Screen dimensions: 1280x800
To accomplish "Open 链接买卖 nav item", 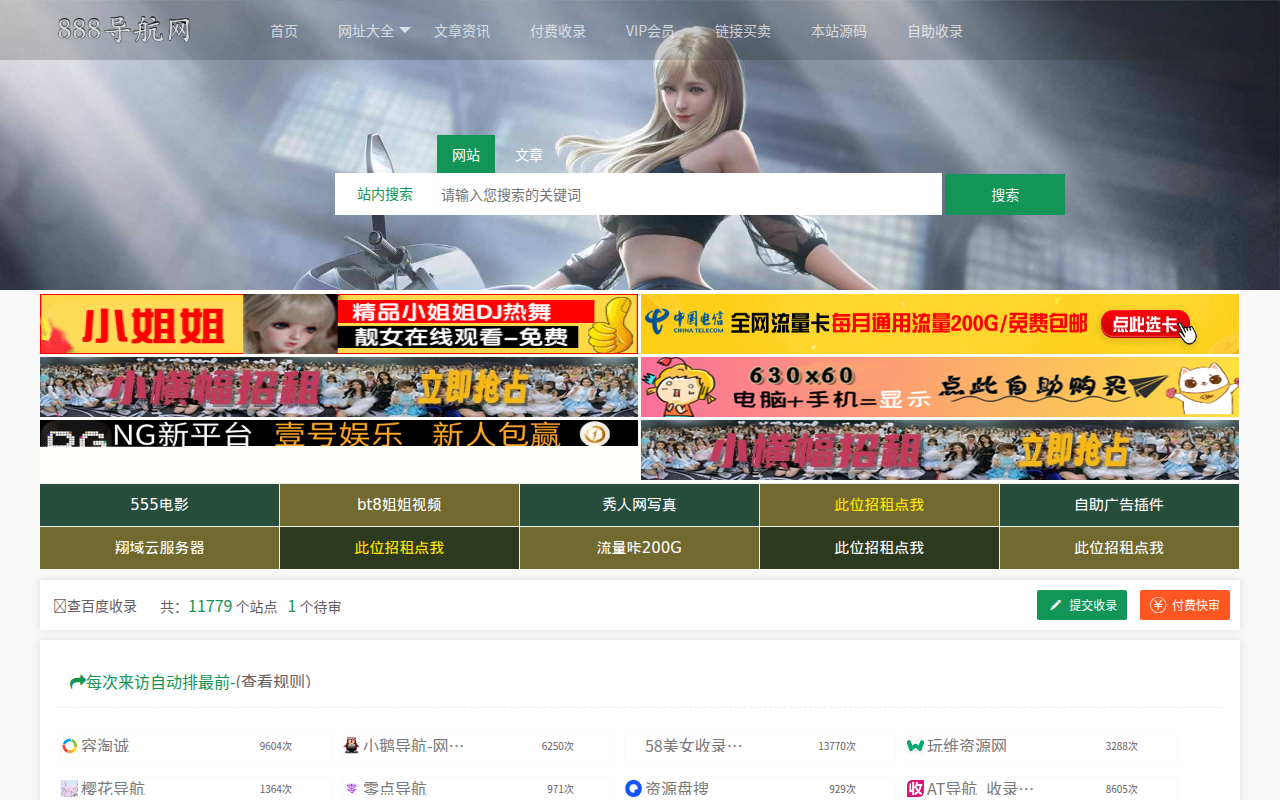I will (x=743, y=31).
